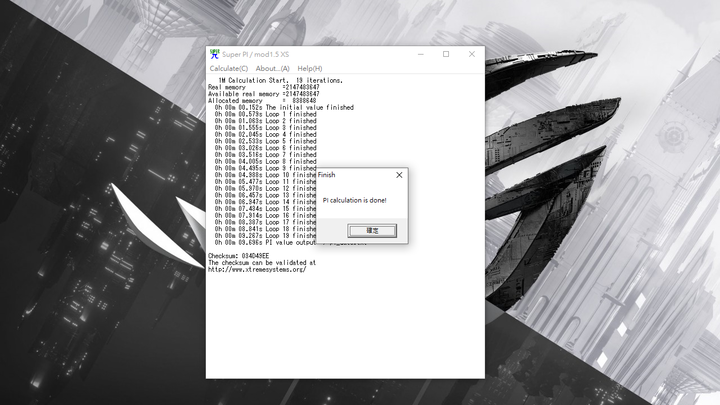
Task: Click the 'Allocated memory' line
Action: coord(262,101)
